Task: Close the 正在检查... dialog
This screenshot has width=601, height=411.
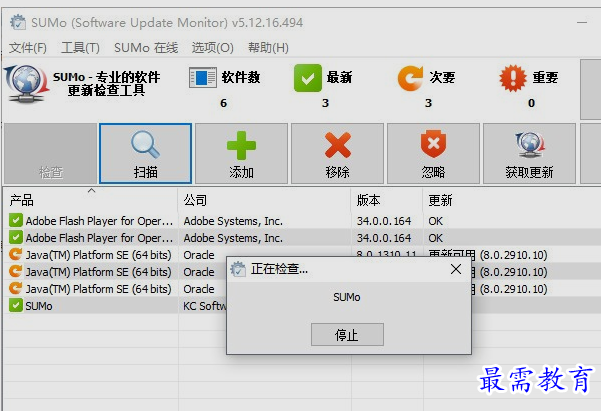Action: [456, 269]
